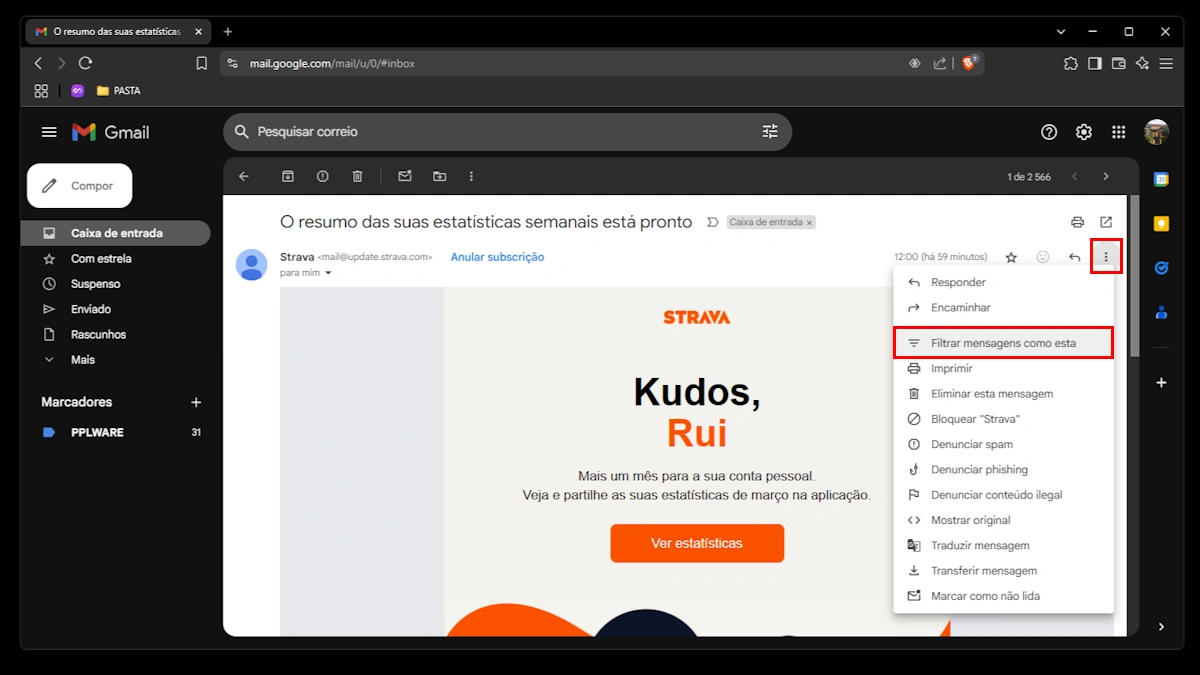The height and width of the screenshot is (675, 1200).
Task: Open the email in a new window
Action: [x=1104, y=222]
